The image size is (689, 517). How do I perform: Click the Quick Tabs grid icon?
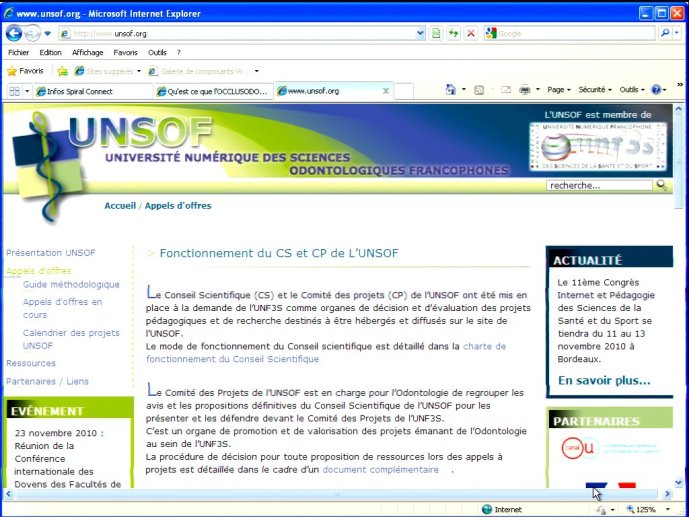(15, 91)
